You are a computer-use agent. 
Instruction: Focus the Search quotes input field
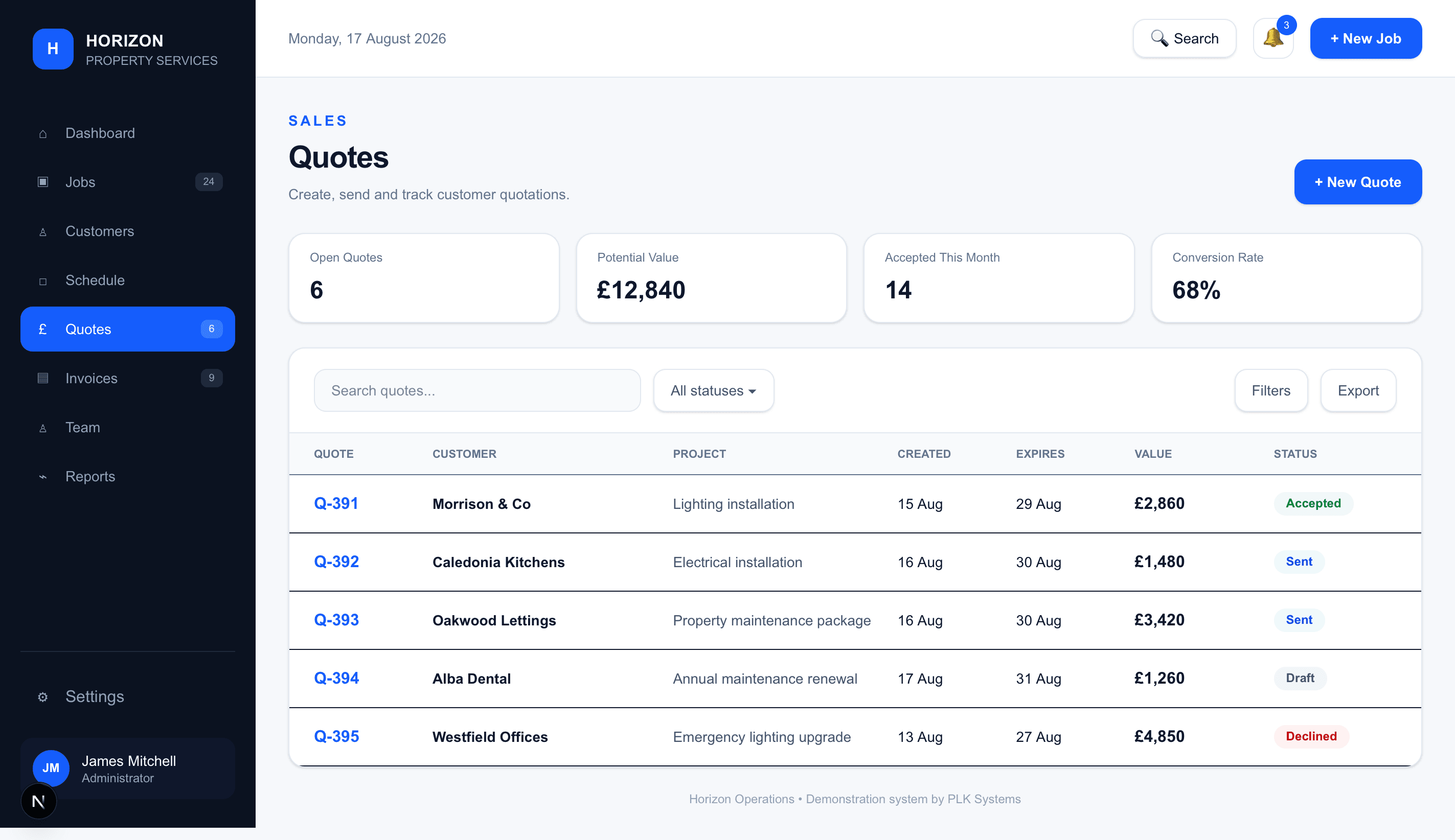tap(476, 390)
